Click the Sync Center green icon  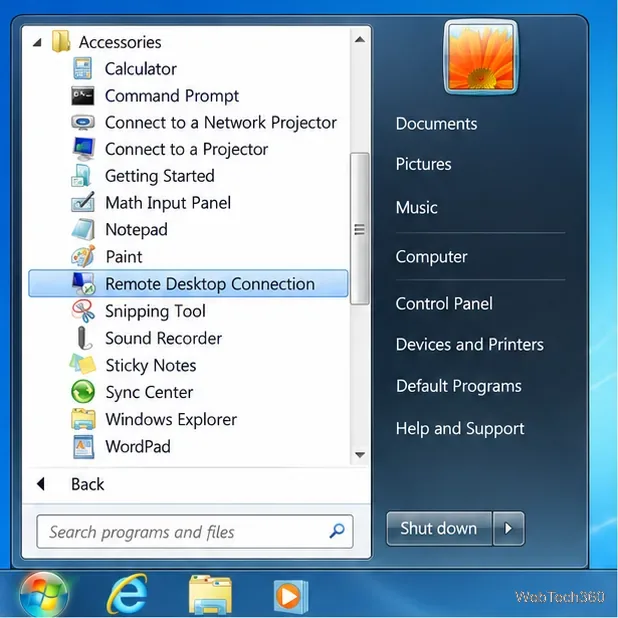tap(83, 392)
